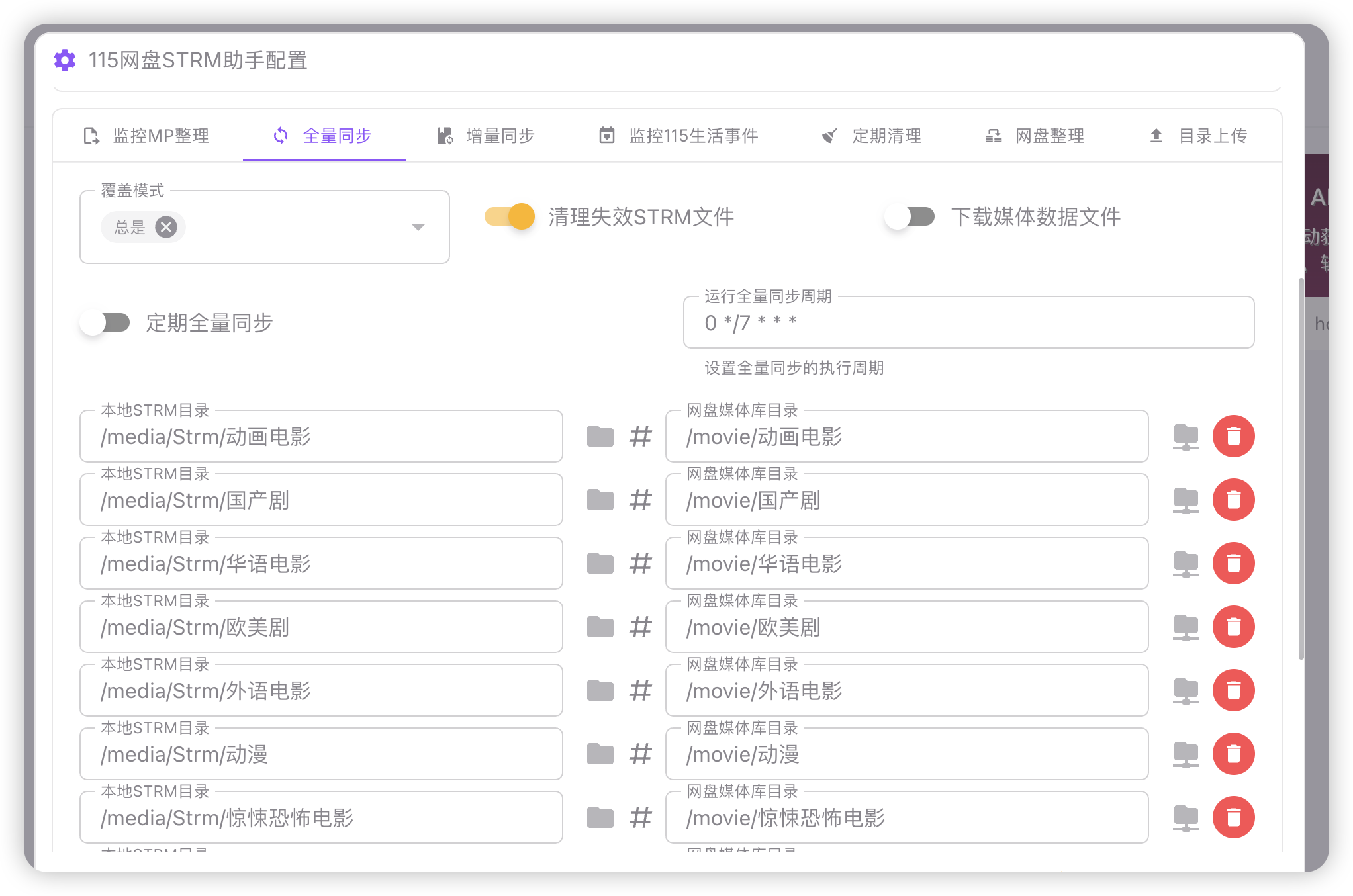Turn on 定期全量同步 switch

(105, 322)
